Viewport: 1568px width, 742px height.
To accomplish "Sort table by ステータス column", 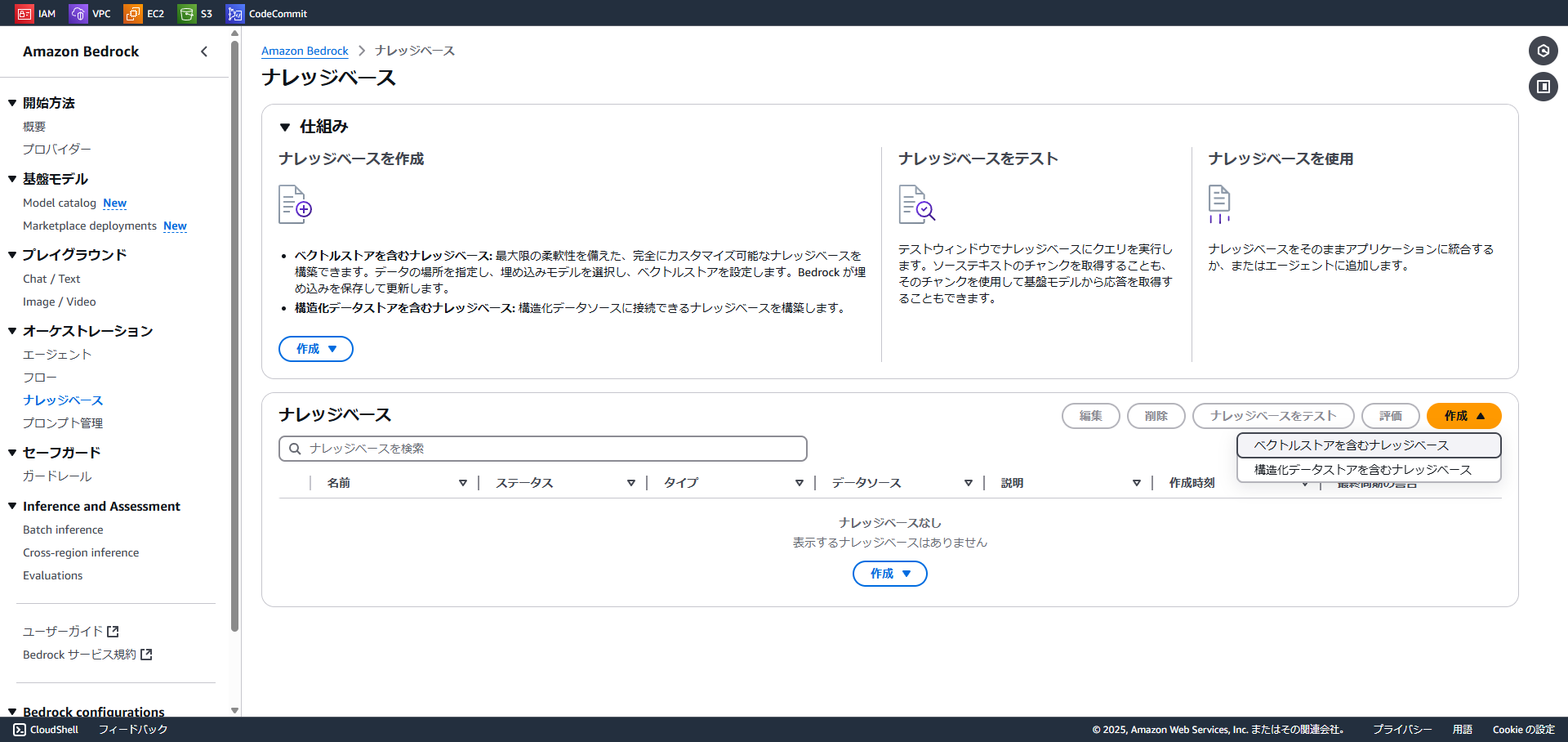I will pyautogui.click(x=631, y=483).
